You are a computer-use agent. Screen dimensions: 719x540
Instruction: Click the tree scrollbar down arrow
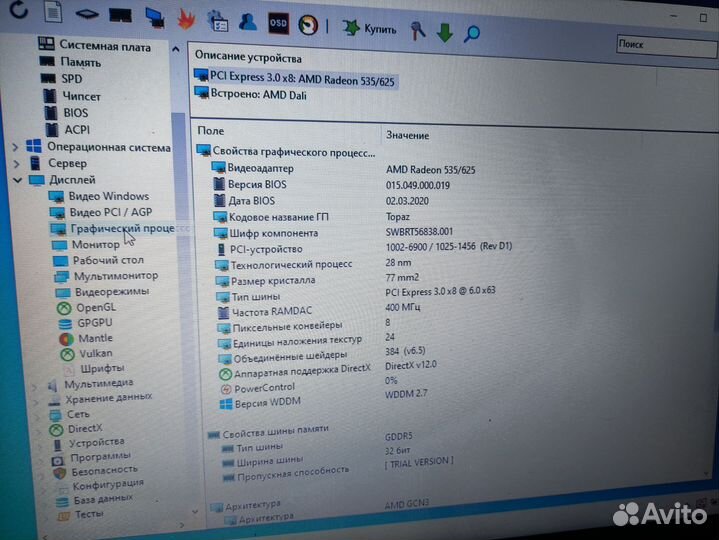(x=195, y=511)
